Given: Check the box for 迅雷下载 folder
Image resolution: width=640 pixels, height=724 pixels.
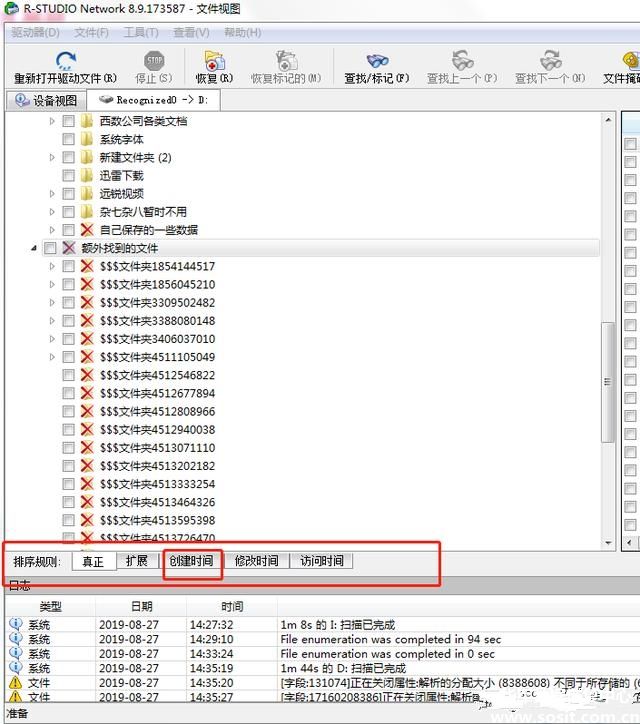Looking at the screenshot, I should click(x=68, y=175).
